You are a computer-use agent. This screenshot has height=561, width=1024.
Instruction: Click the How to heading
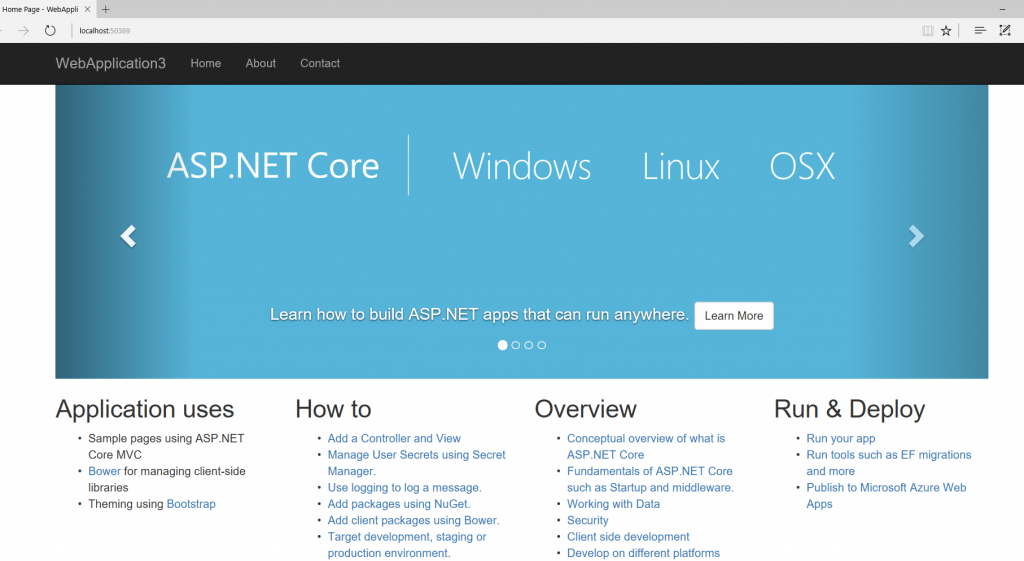[333, 409]
